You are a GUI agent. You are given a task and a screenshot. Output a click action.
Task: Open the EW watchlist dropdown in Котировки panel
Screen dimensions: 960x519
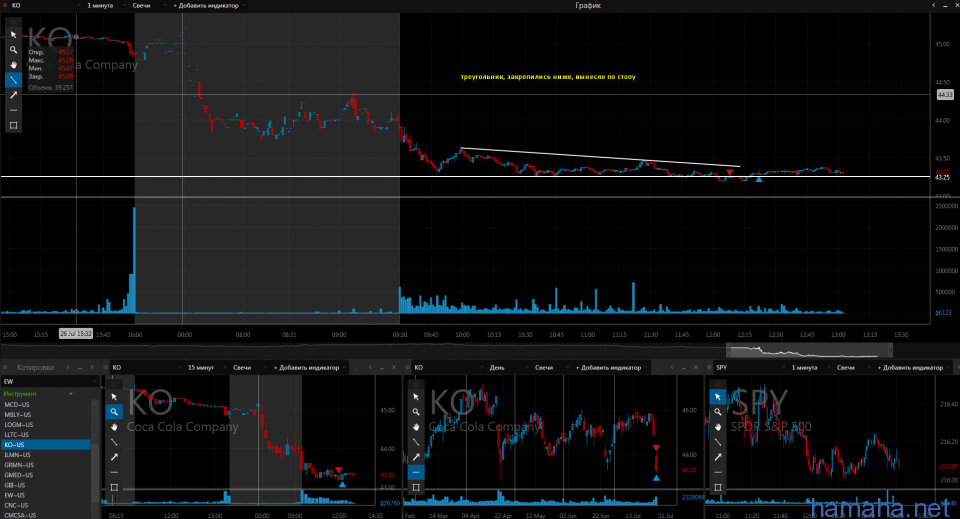pos(50,381)
